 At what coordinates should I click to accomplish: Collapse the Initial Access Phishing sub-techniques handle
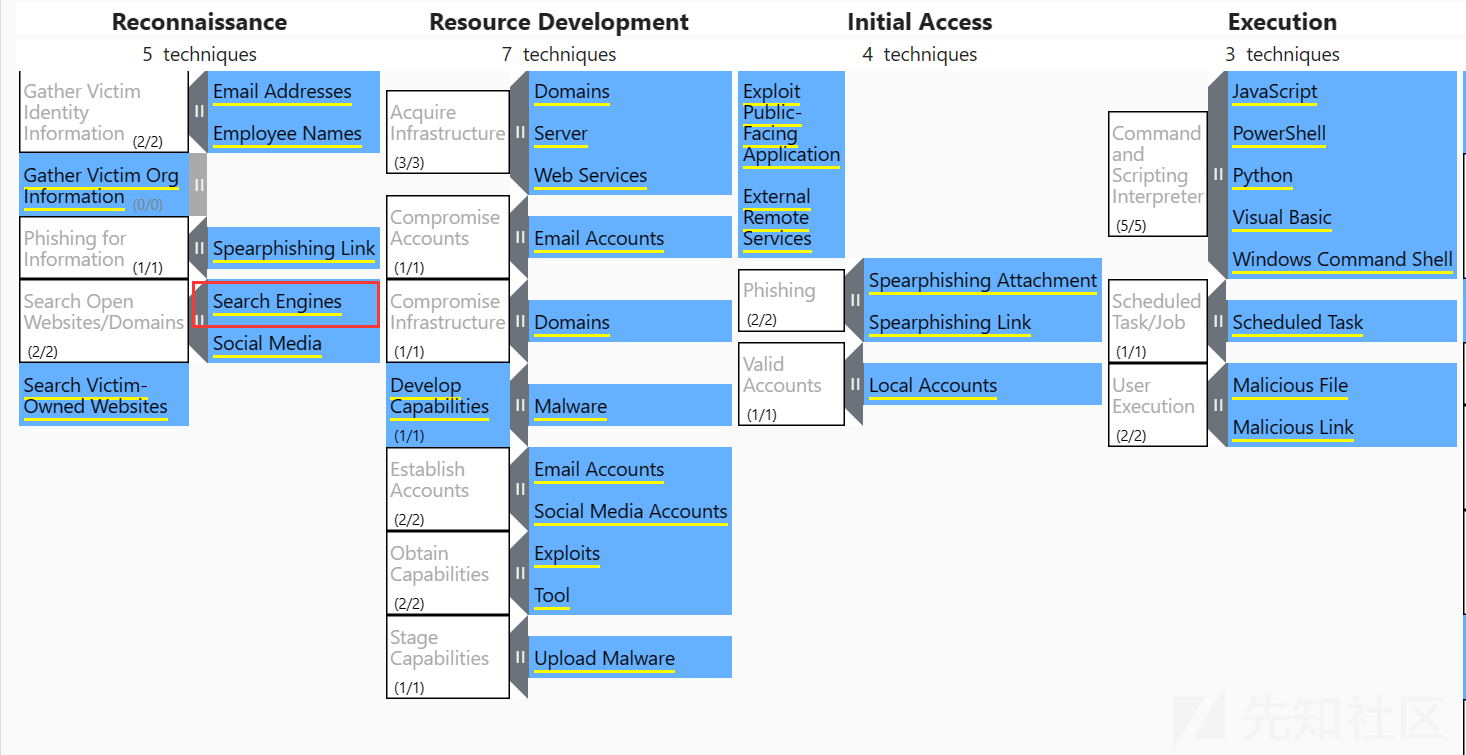855,300
